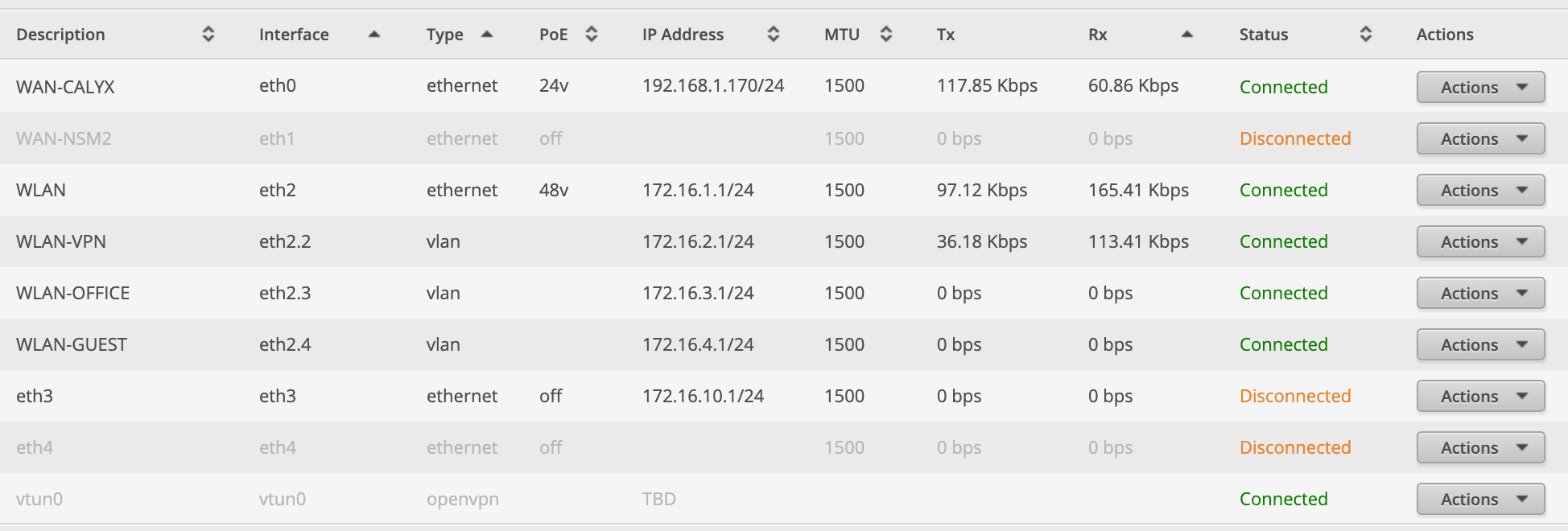
Task: Click the eth3 IP address 172.16.10.1/24
Action: point(703,396)
